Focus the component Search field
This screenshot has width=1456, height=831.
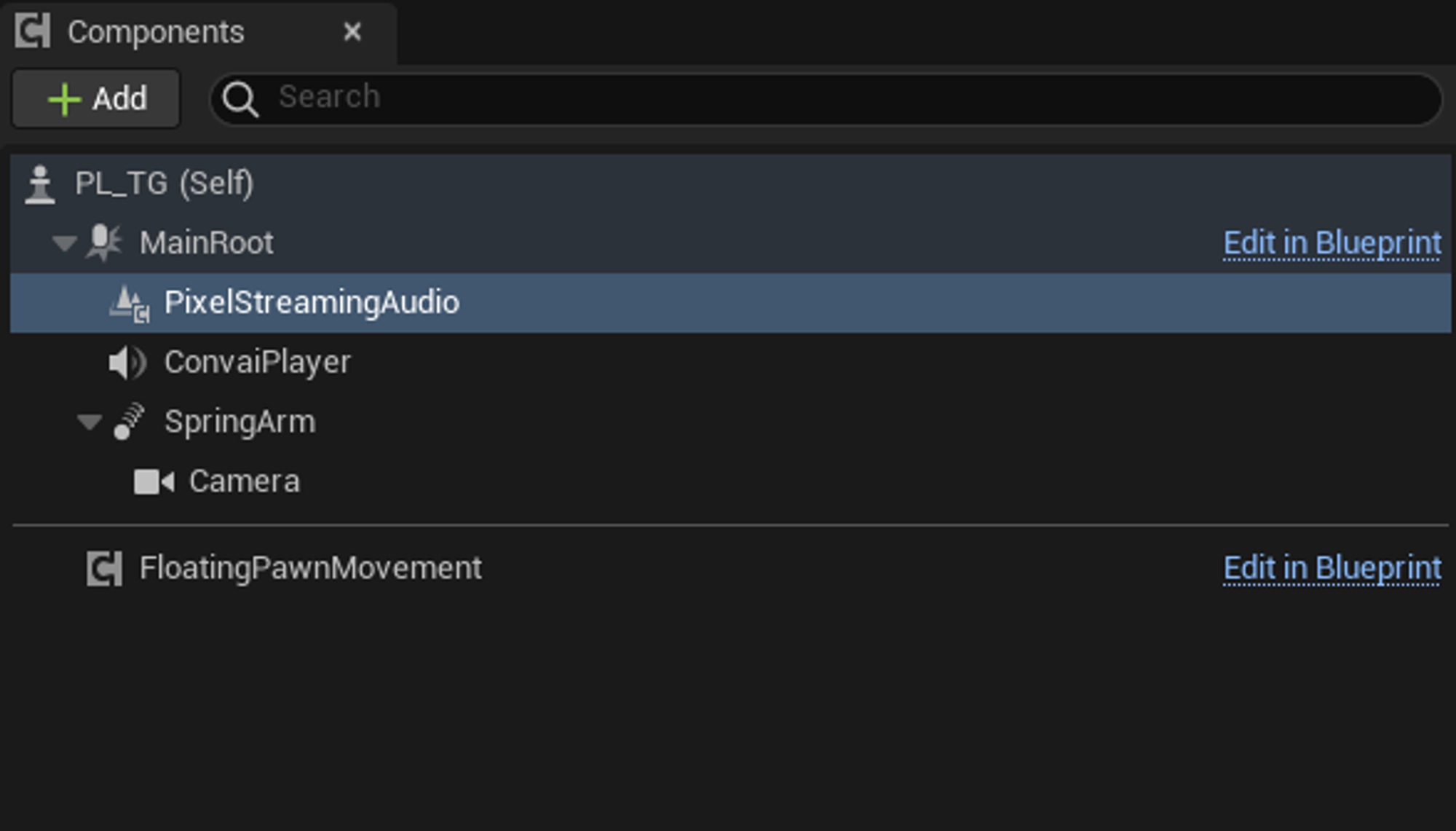(826, 98)
